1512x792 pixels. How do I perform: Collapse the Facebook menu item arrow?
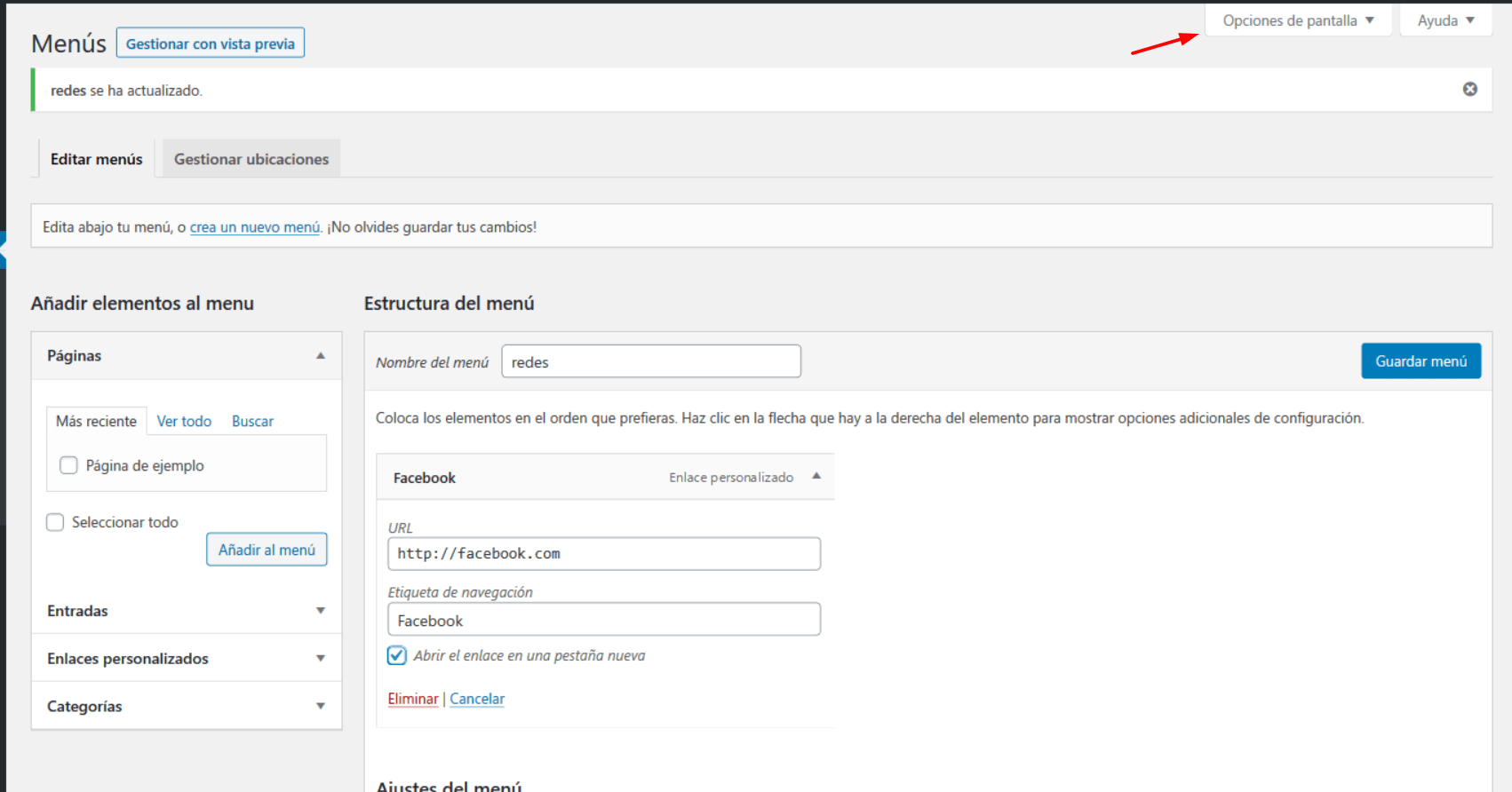click(x=816, y=477)
